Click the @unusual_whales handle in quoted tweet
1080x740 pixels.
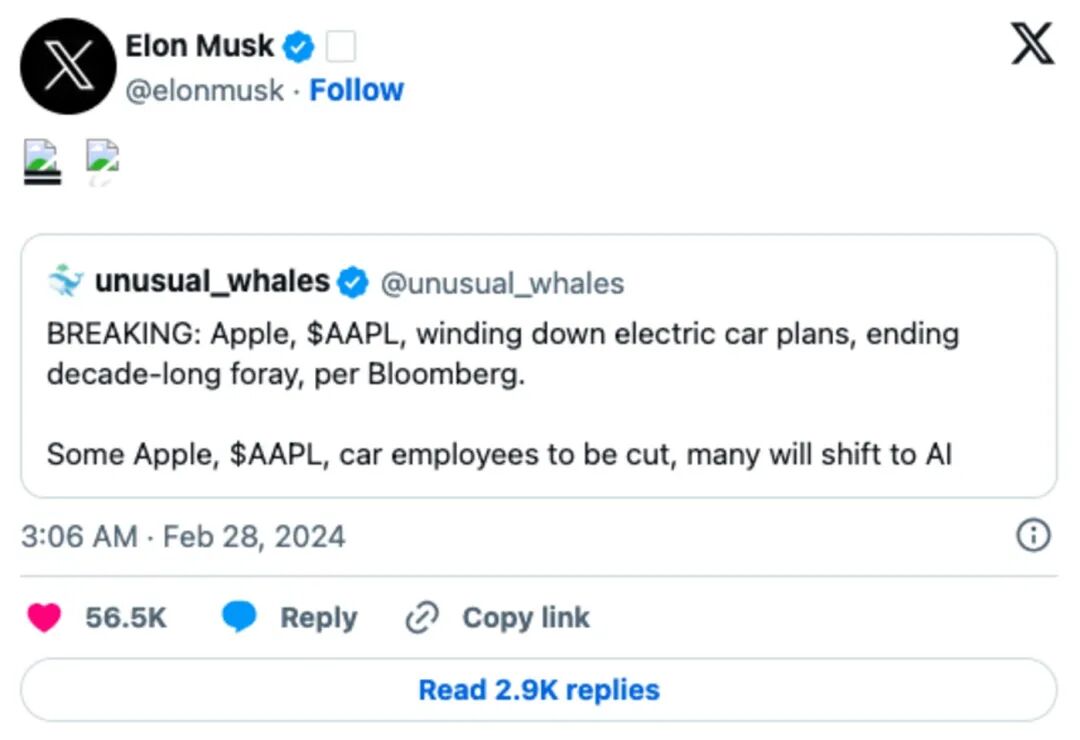pos(502,284)
